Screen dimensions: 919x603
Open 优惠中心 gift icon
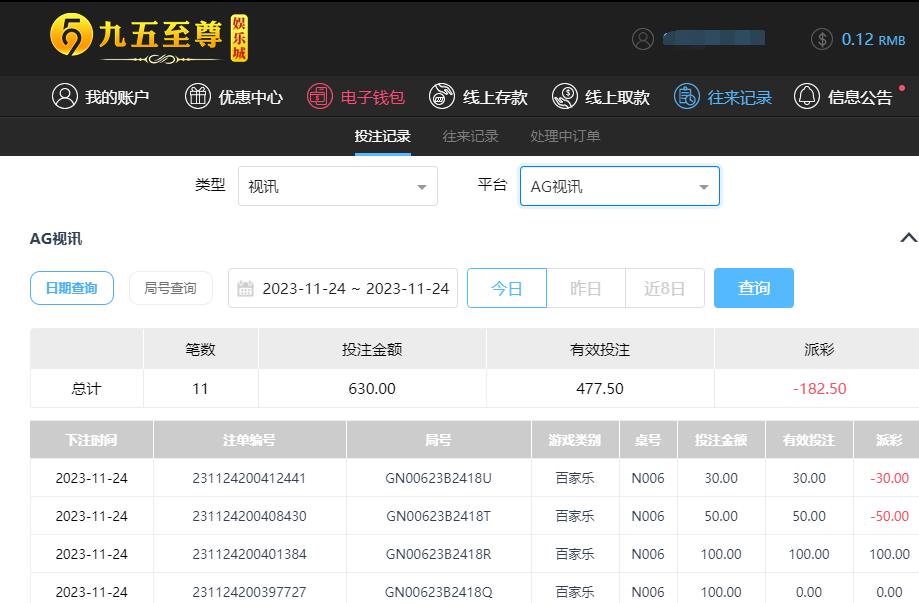click(198, 97)
